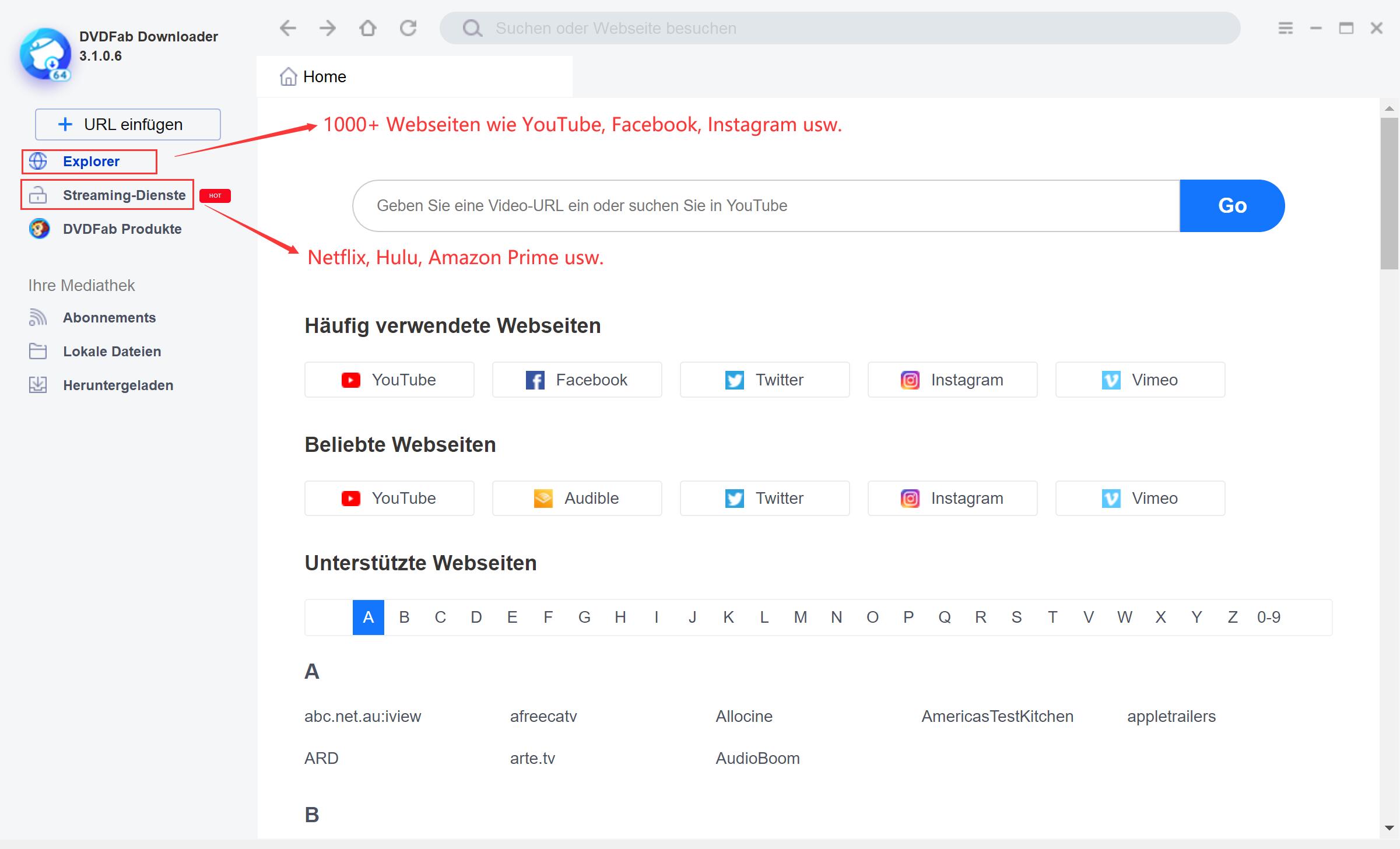Viewport: 1400px width, 849px height.
Task: Open Twitter under Häufig verwendete Webseiten
Action: tap(765, 380)
